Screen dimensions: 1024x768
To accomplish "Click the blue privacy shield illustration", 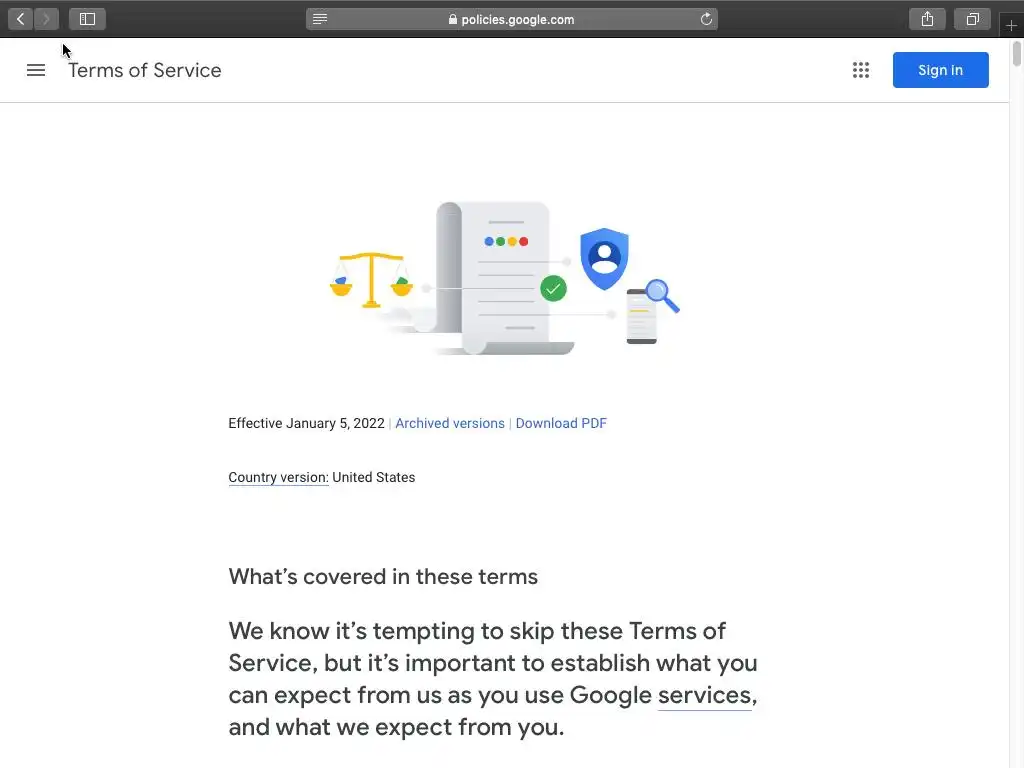I will pos(604,258).
